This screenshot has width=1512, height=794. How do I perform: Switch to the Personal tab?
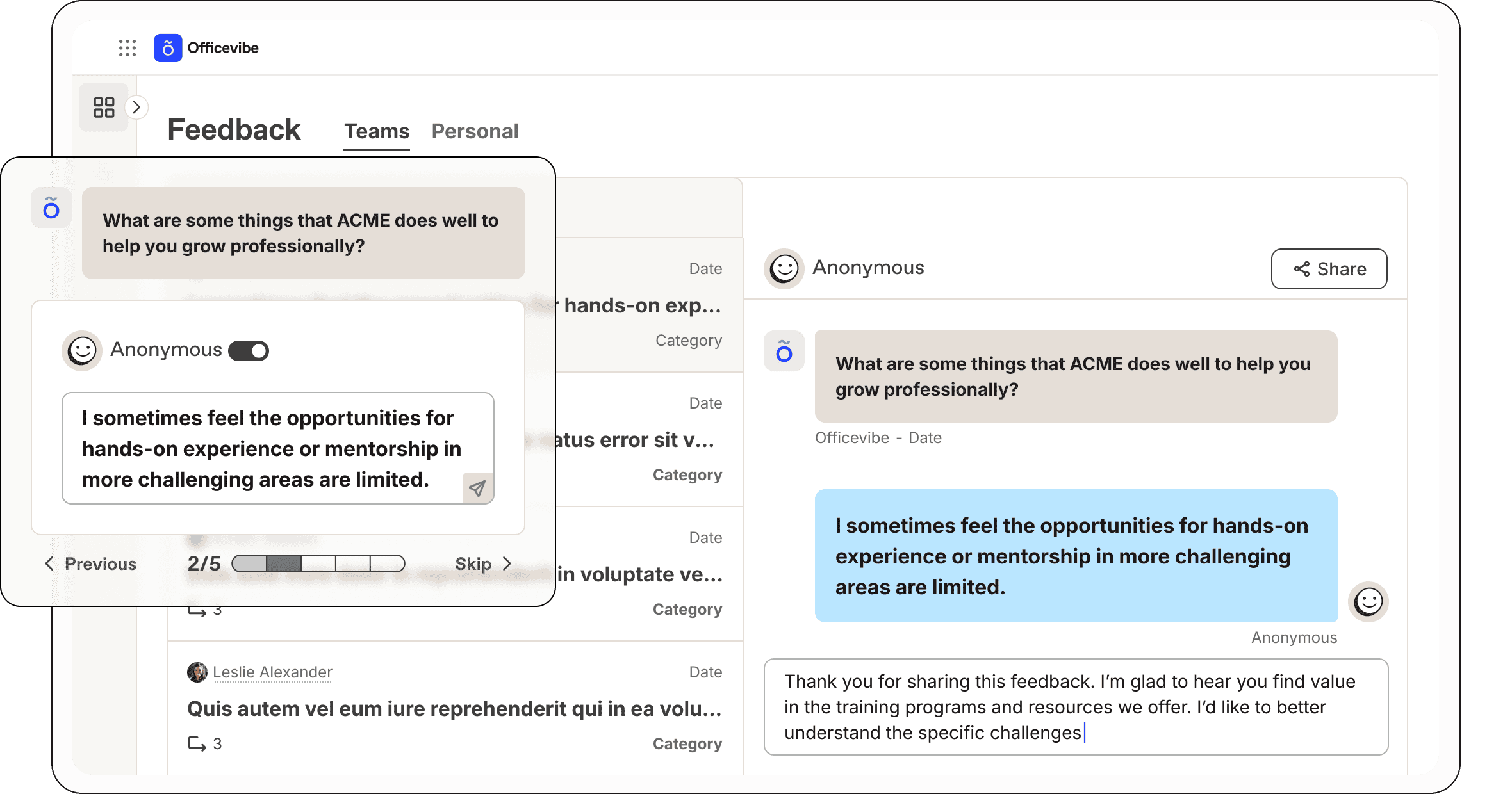coord(475,131)
